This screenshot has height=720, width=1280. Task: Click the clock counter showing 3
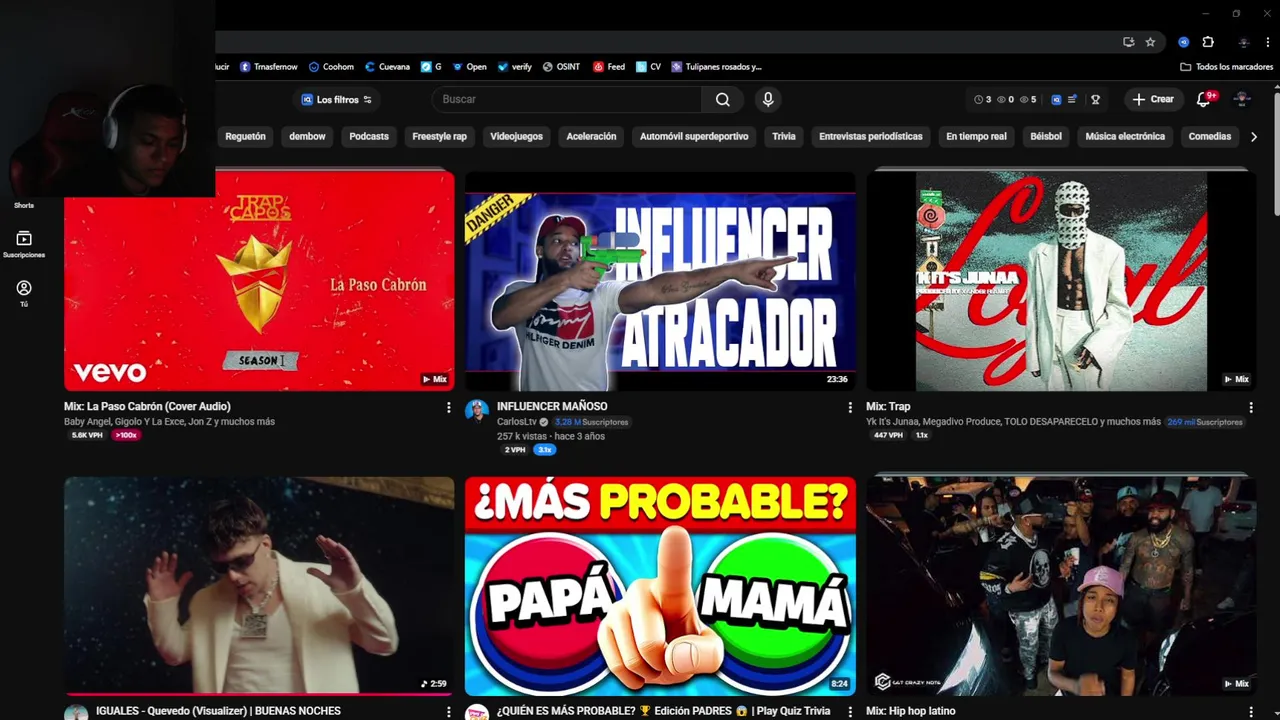pyautogui.click(x=982, y=99)
